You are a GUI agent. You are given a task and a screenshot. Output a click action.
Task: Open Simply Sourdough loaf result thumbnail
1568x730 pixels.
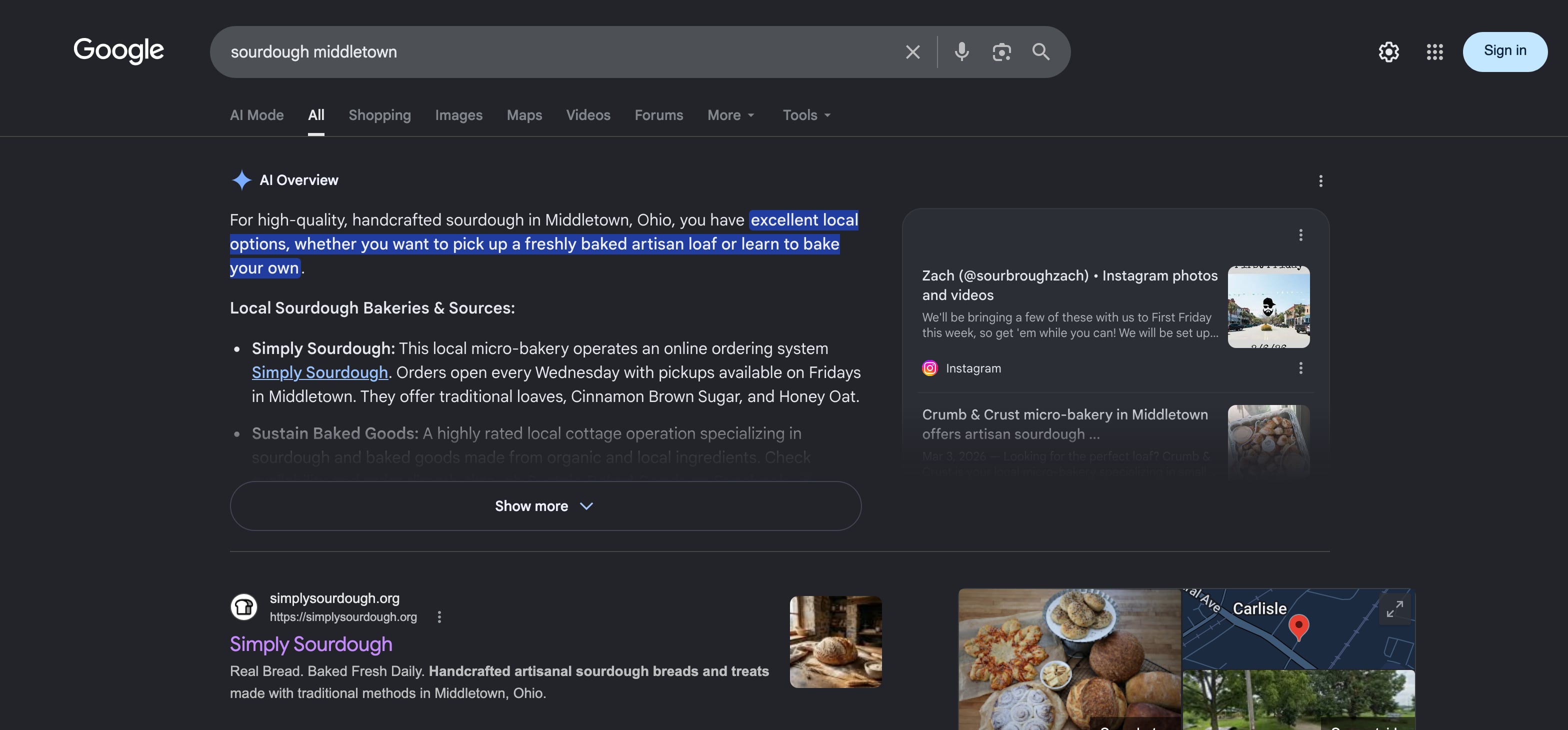tap(835, 641)
